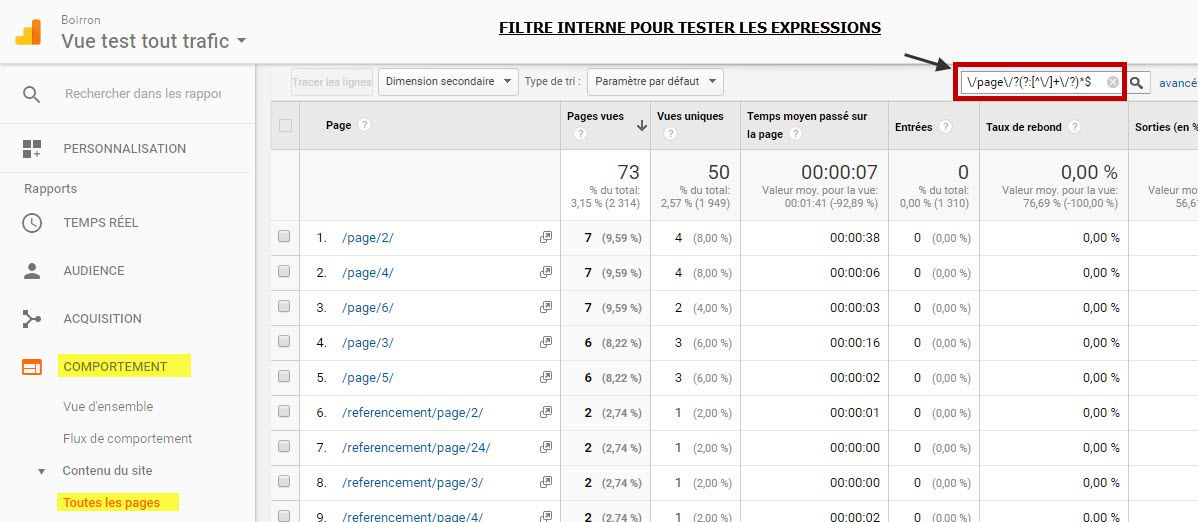Open the Vue test tout trafic view selector

pos(154,41)
